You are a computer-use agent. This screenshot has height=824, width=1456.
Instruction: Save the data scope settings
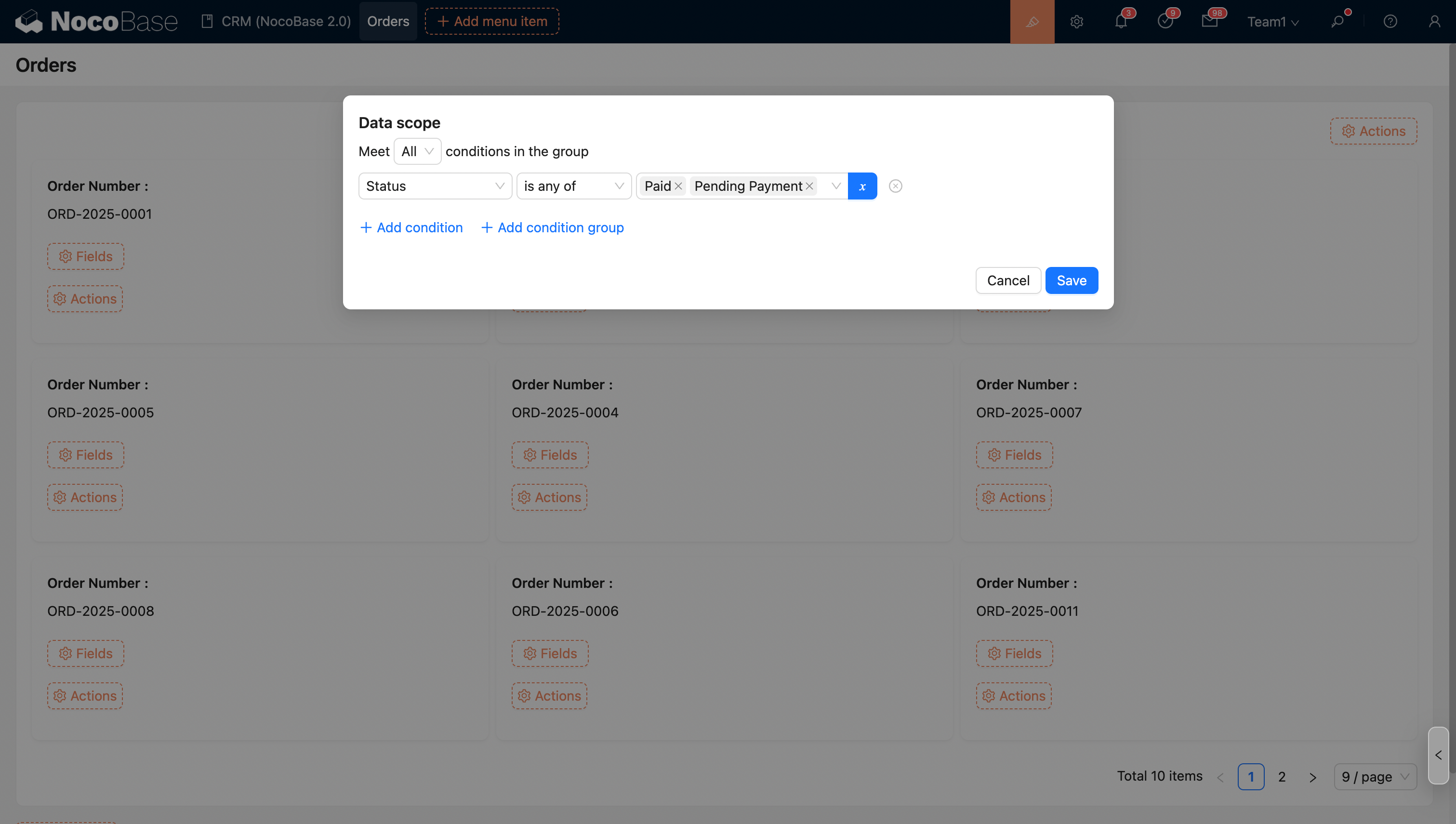coord(1071,281)
